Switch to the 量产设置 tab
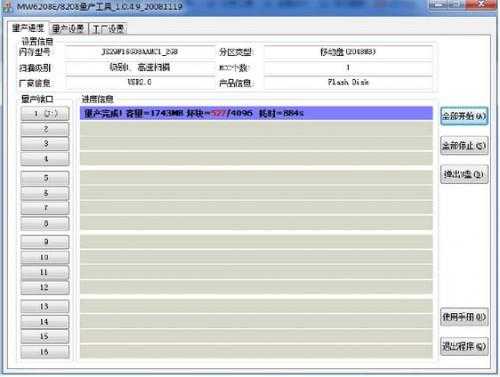This screenshot has width=500, height=377. pos(68,29)
